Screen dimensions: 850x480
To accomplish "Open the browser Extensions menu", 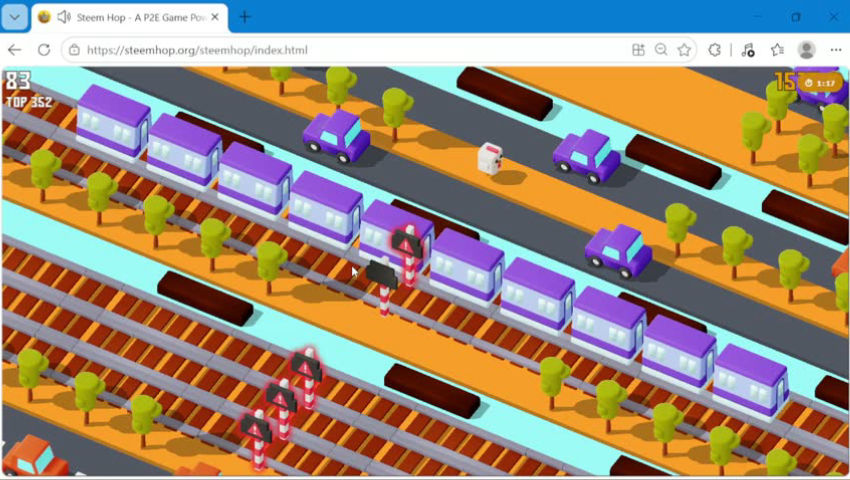I will coord(714,50).
